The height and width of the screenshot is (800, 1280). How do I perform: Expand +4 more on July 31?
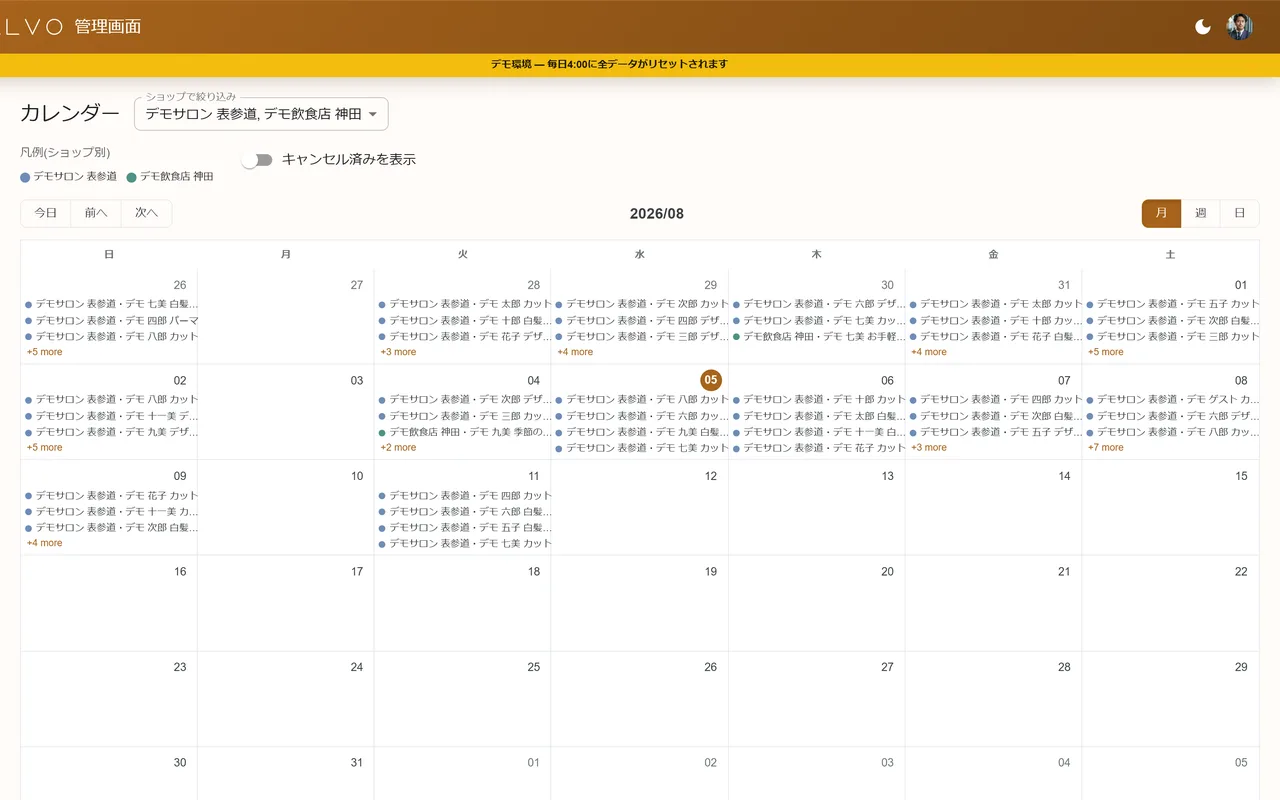(x=929, y=352)
